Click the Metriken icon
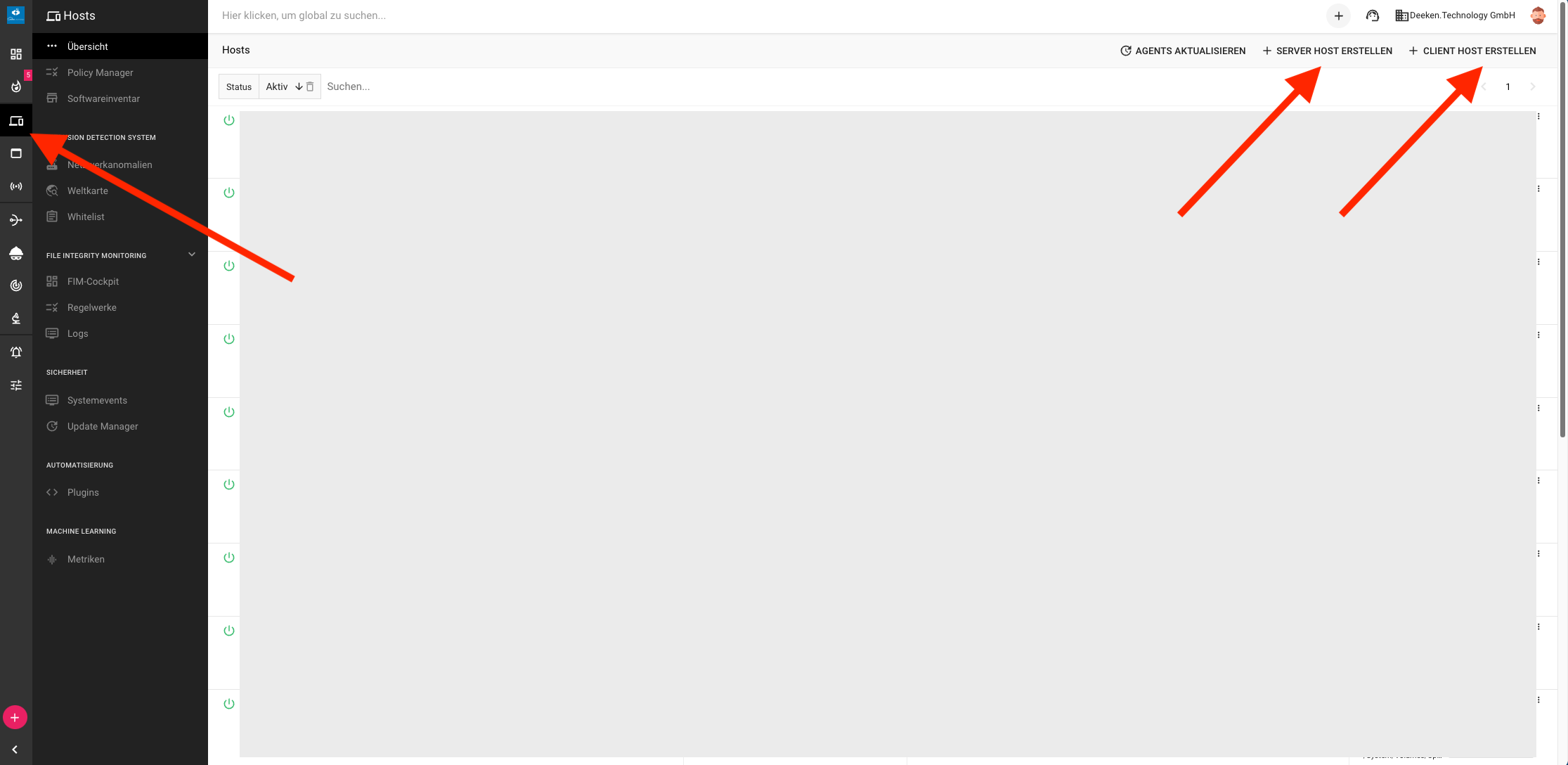 click(52, 559)
